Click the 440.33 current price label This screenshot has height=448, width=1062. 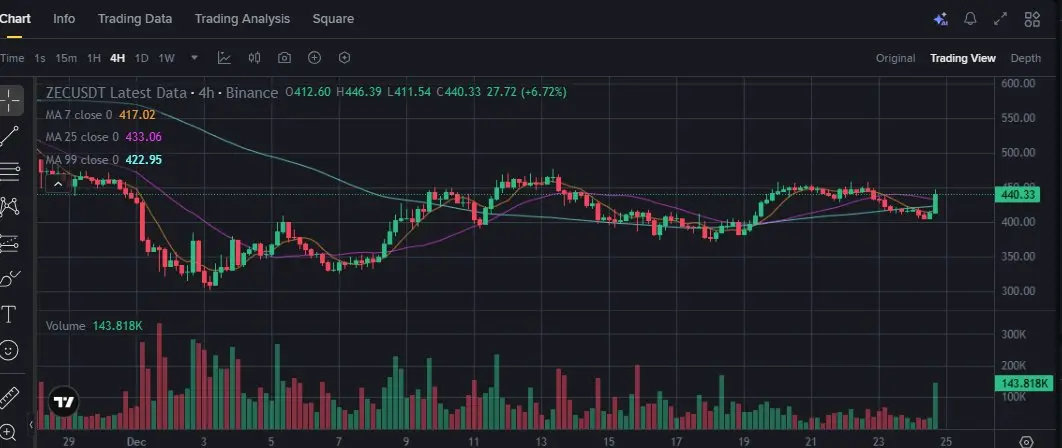(1022, 194)
